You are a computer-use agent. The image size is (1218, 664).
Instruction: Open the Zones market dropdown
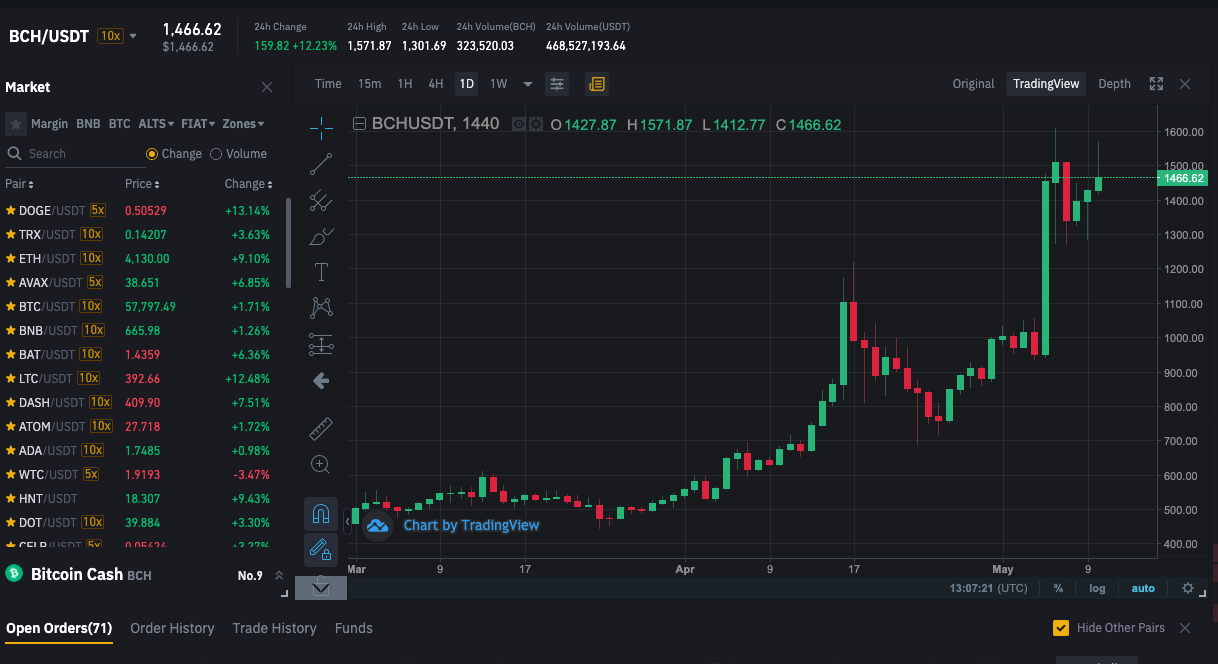(243, 124)
